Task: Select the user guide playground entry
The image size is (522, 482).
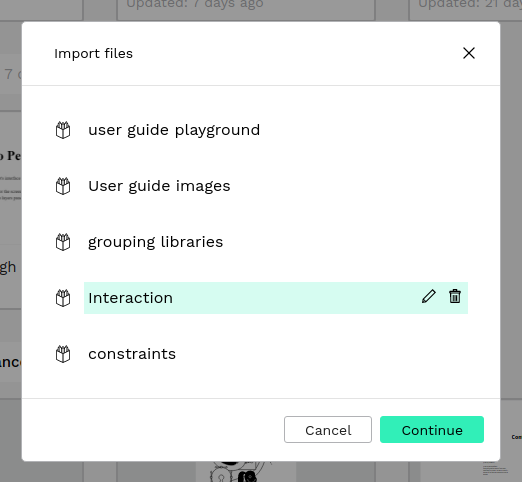Action: click(276, 130)
